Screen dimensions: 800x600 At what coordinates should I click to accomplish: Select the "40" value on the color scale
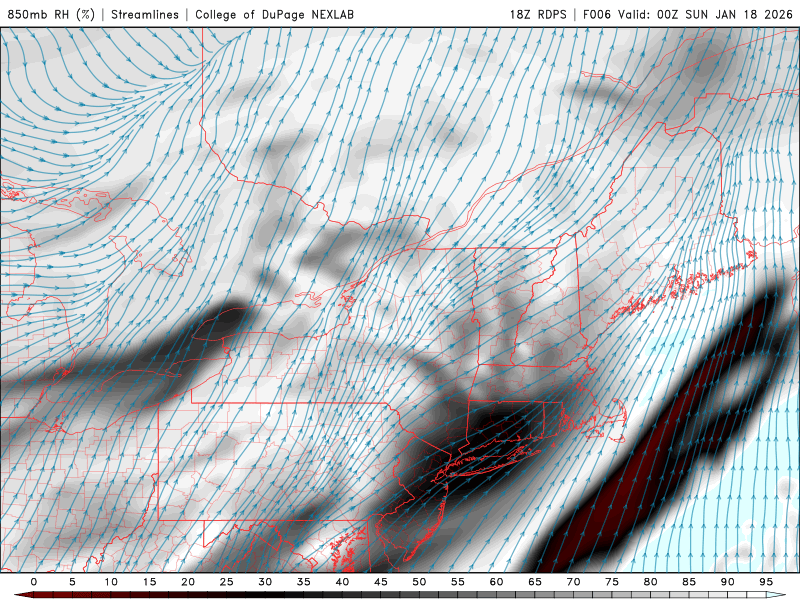(342, 582)
